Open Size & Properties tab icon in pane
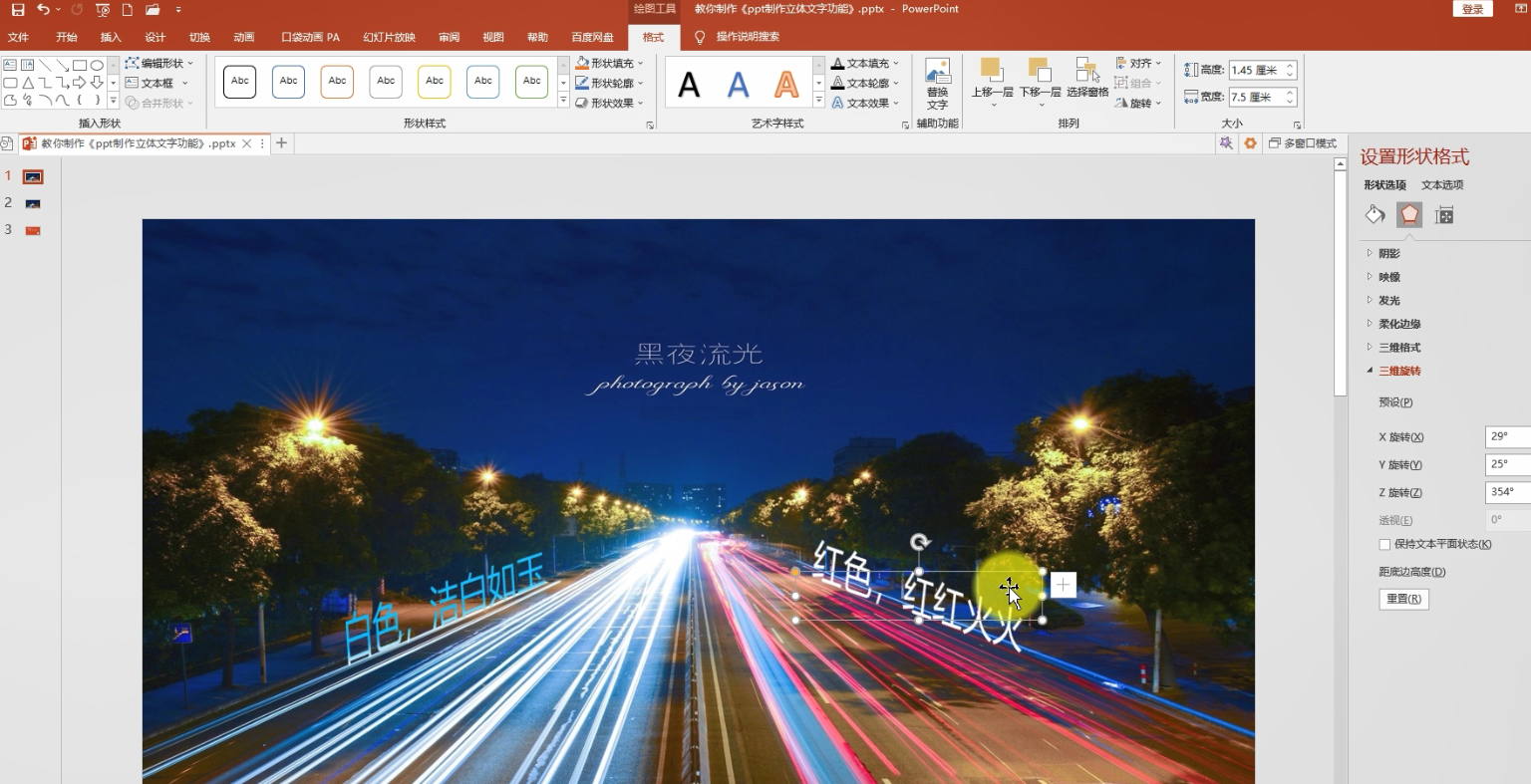Image resolution: width=1531 pixels, height=784 pixels. [x=1444, y=214]
